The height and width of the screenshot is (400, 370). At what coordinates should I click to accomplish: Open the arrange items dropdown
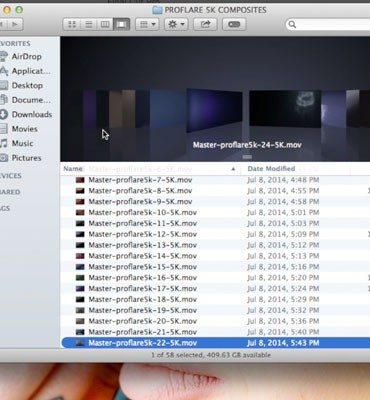(147, 24)
